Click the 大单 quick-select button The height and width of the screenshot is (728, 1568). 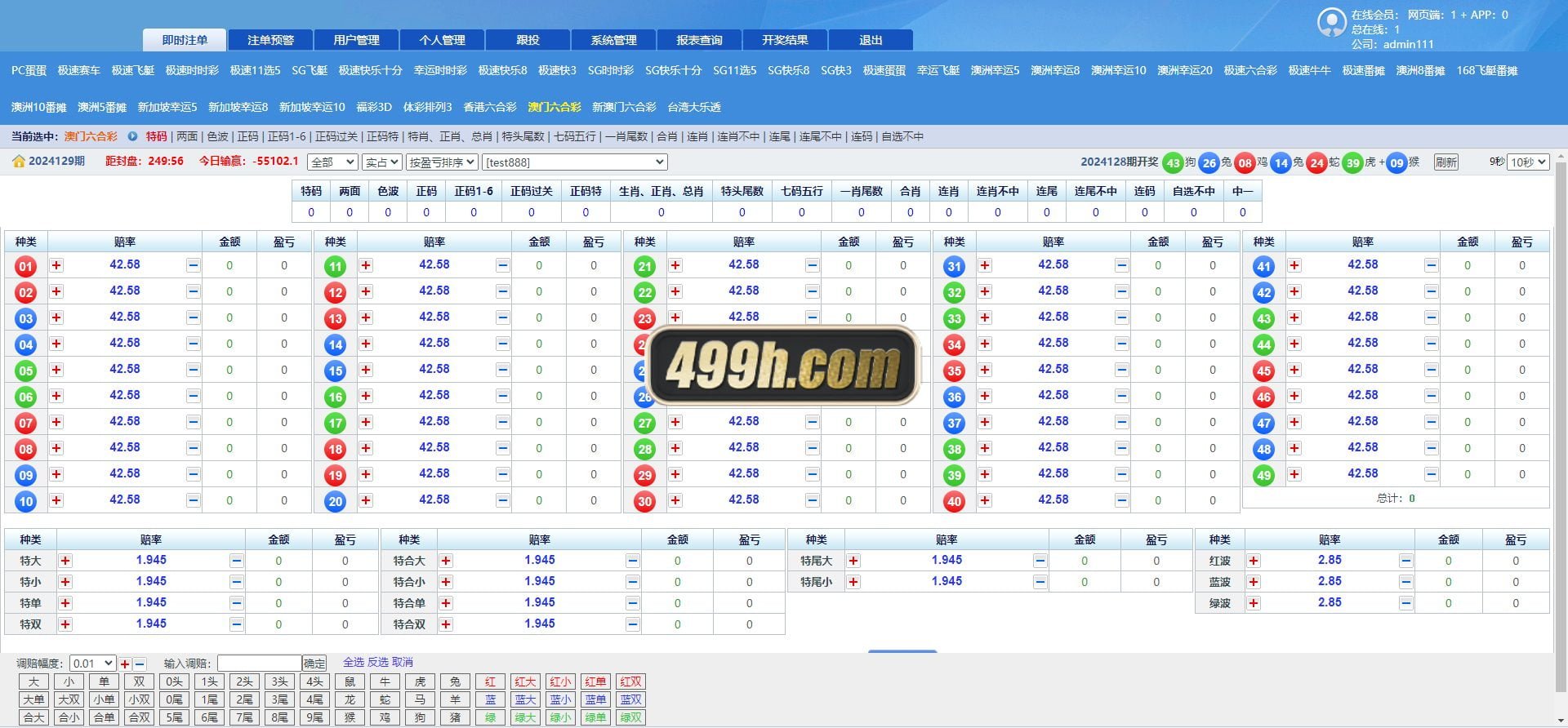click(x=33, y=700)
